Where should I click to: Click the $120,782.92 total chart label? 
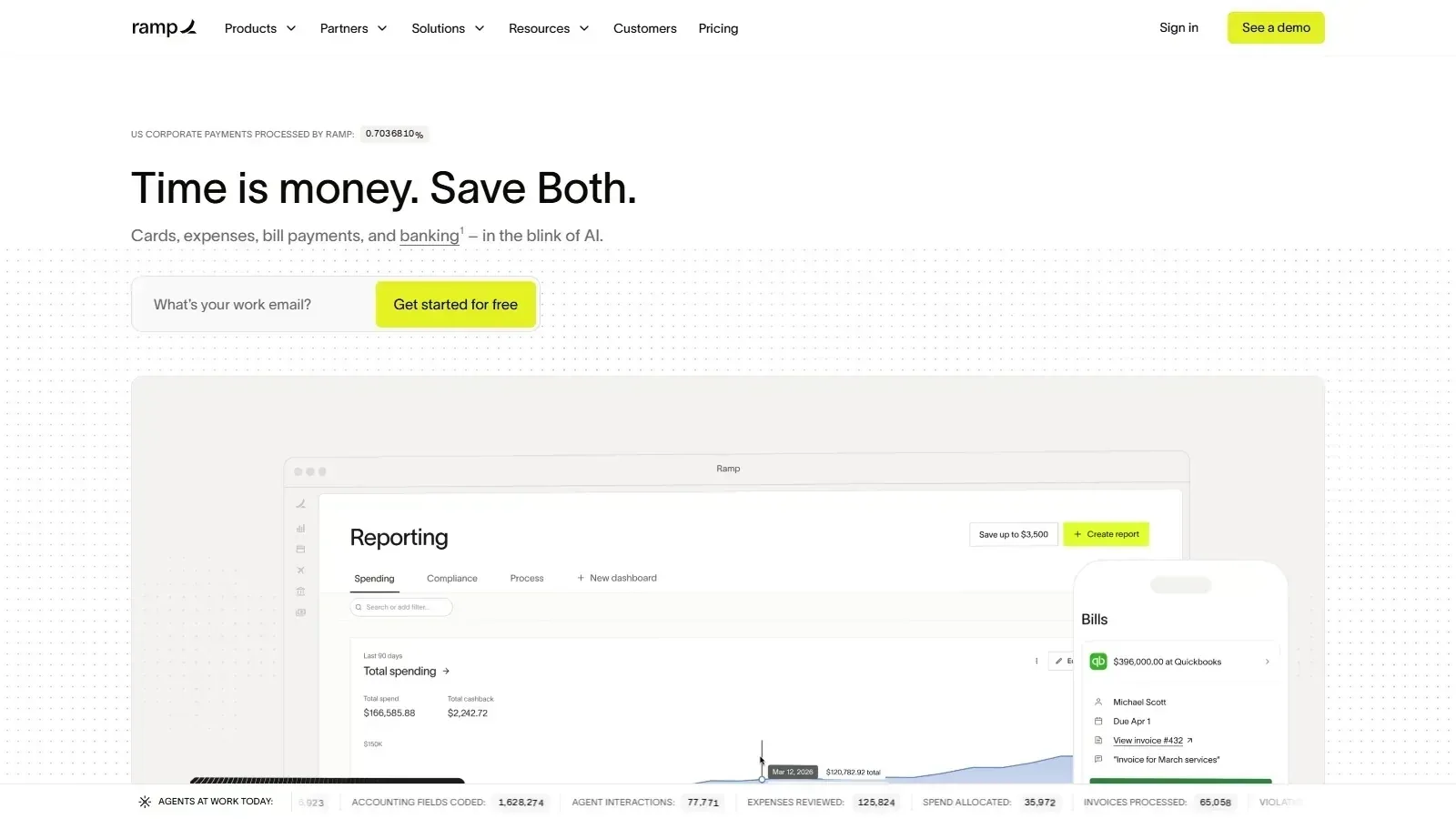coord(854,772)
